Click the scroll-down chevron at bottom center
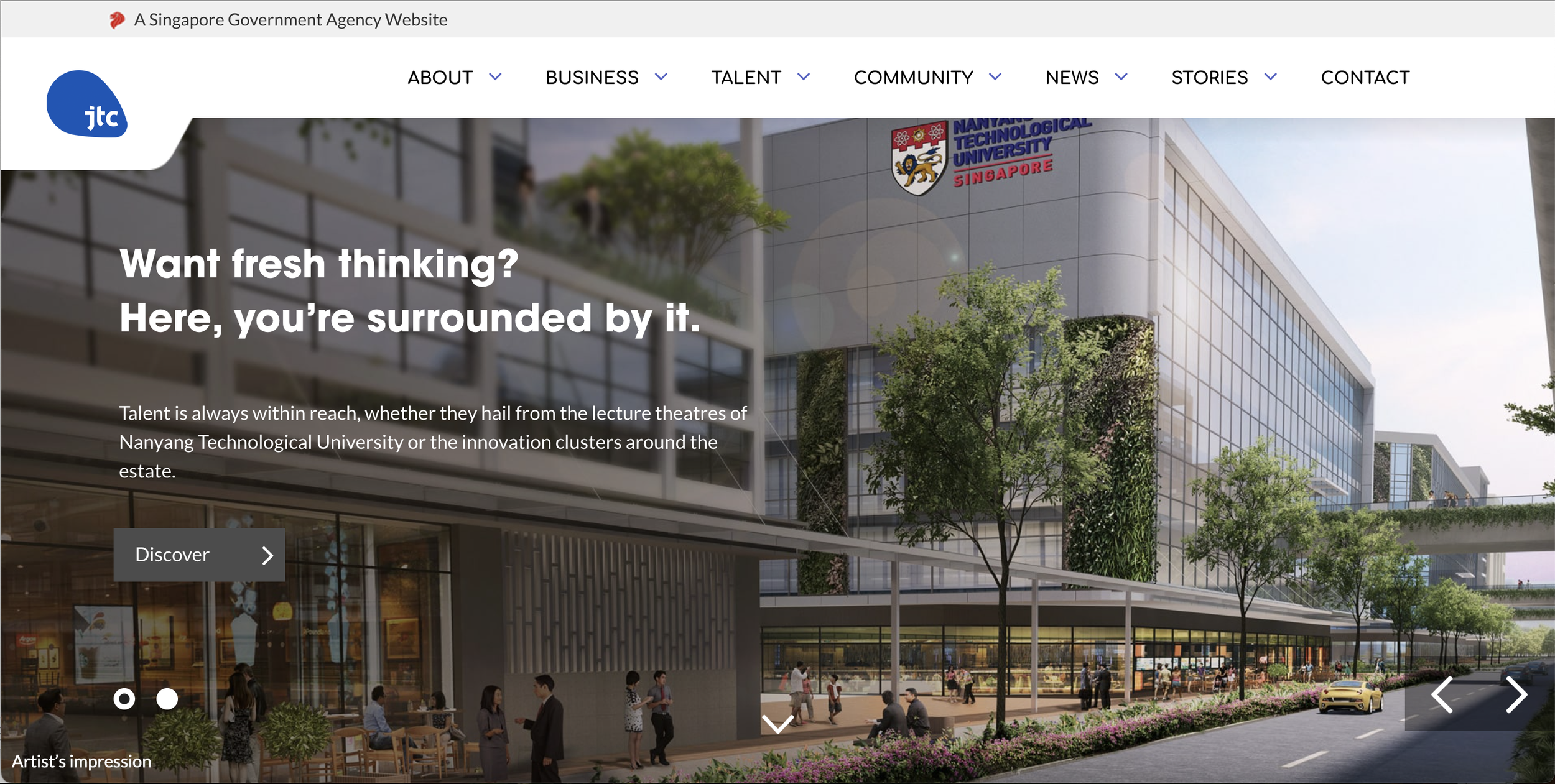The width and height of the screenshot is (1555, 784). pyautogui.click(x=777, y=724)
